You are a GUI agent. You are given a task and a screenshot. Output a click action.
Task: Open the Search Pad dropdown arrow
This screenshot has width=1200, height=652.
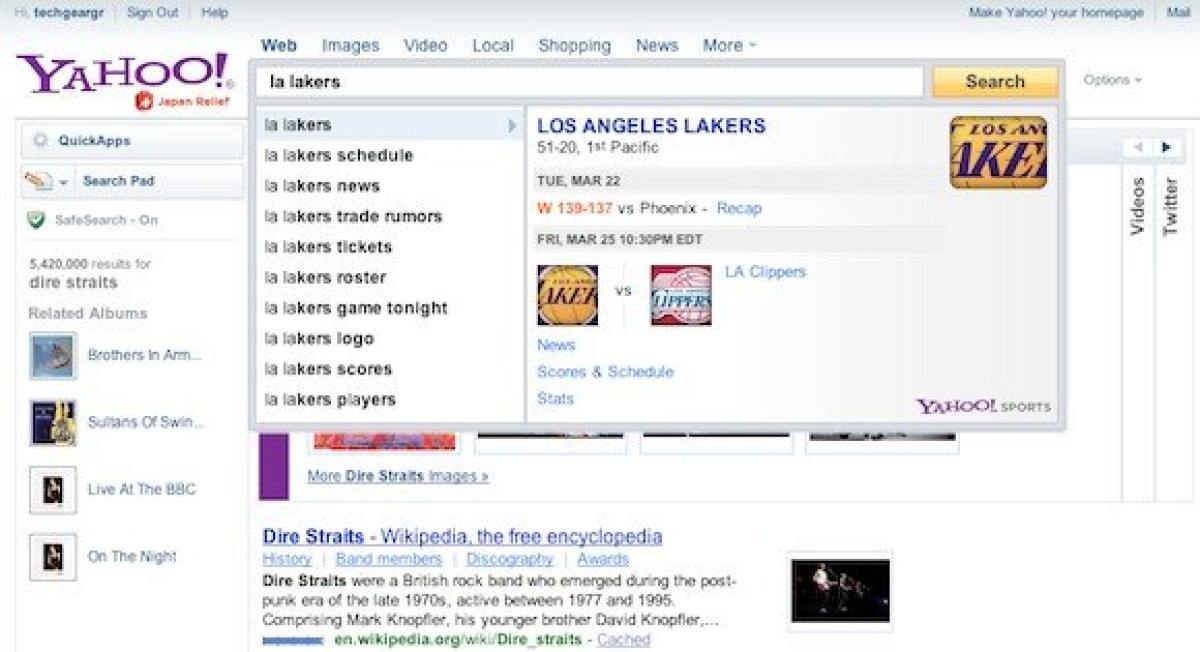63,182
